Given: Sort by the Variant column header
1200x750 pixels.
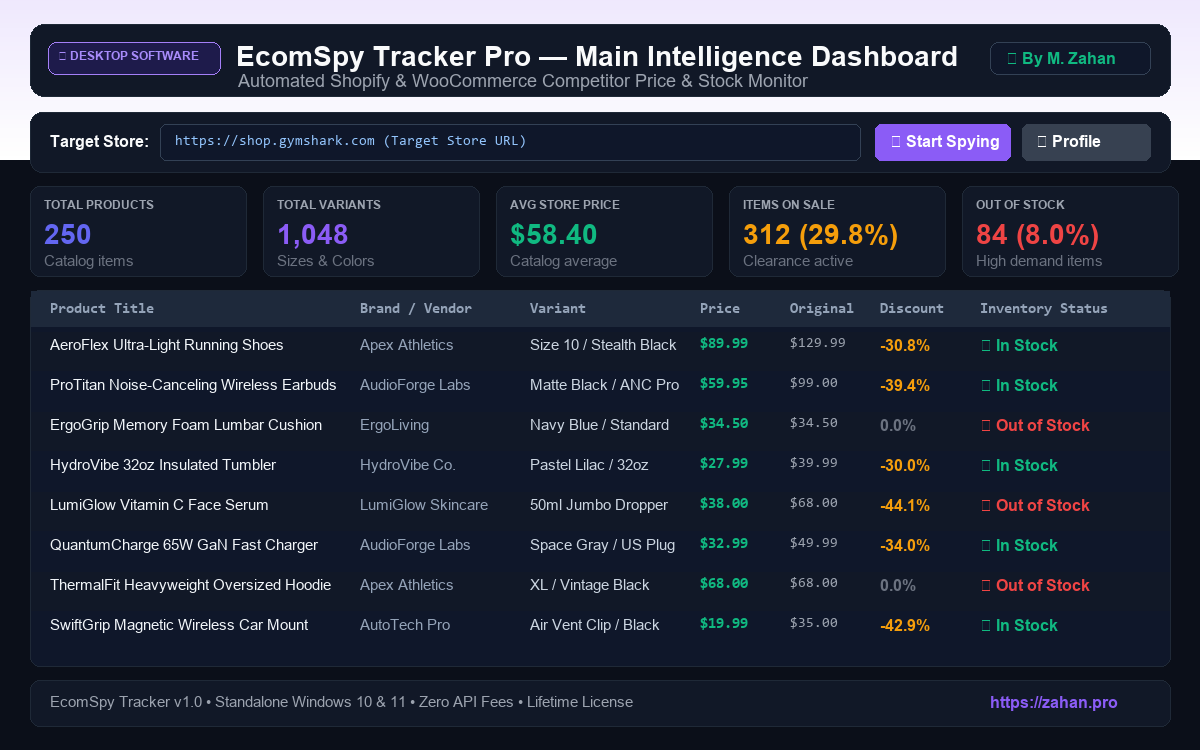Looking at the screenshot, I should coord(558,308).
